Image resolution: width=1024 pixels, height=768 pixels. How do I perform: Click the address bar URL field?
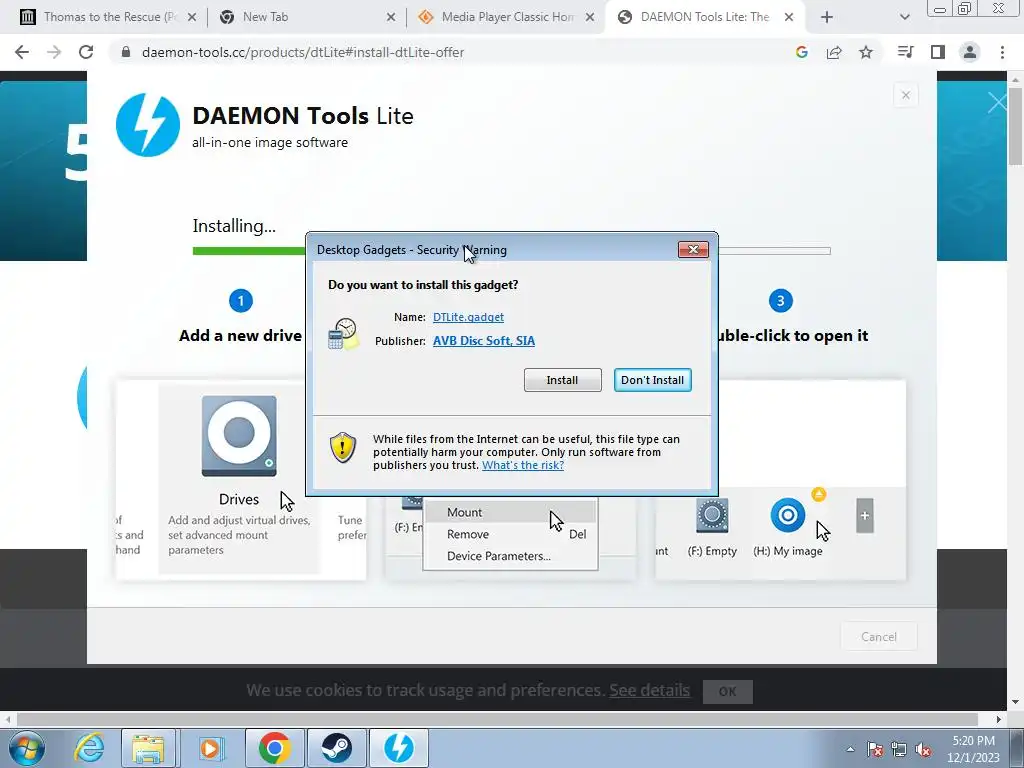coord(451,52)
